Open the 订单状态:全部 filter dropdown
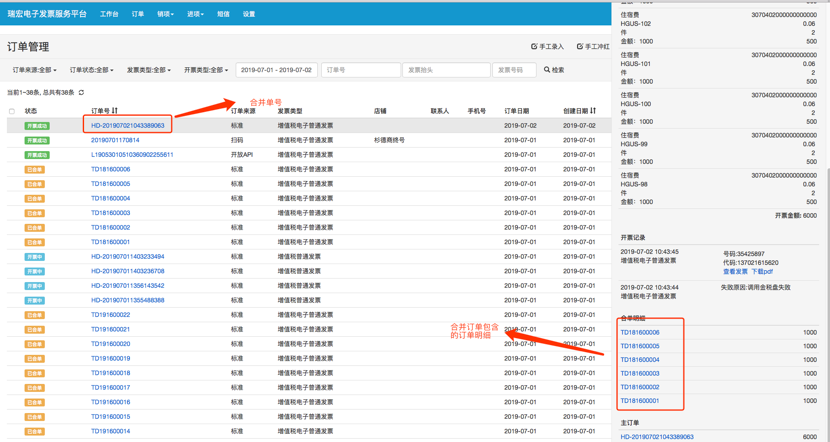 click(x=92, y=70)
